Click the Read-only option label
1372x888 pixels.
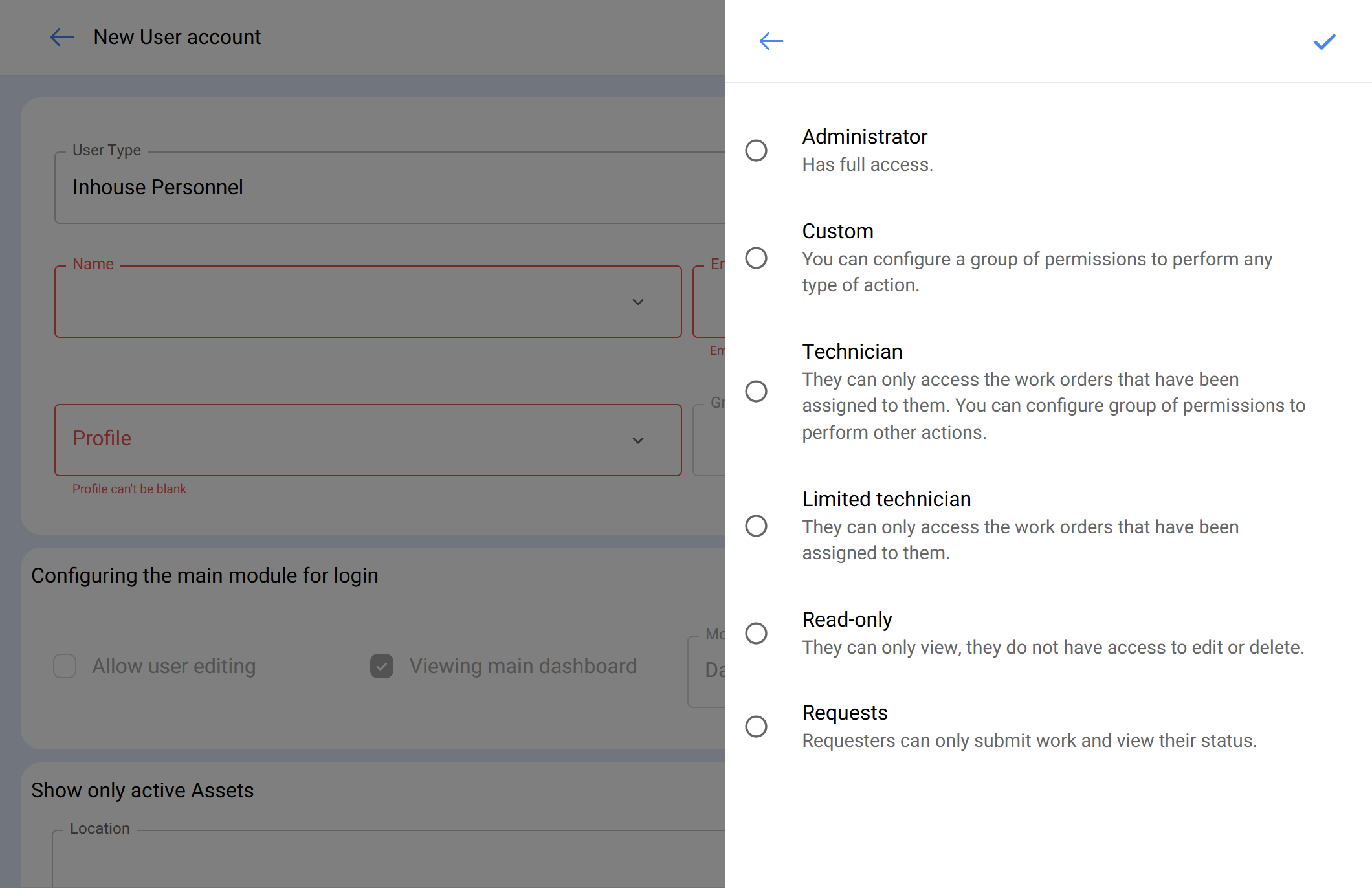tap(846, 619)
